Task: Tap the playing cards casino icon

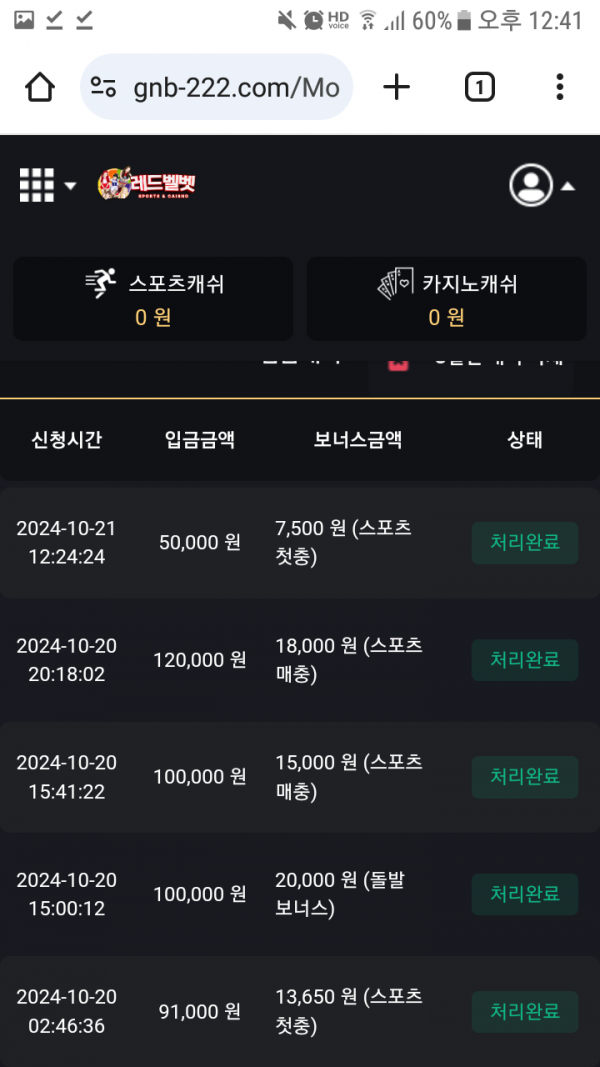Action: coord(394,284)
